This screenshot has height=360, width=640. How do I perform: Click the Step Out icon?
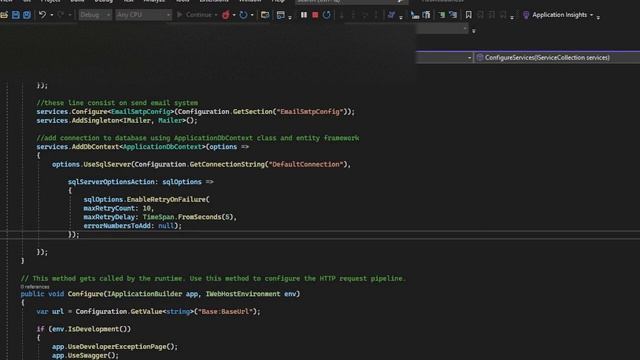(376, 15)
